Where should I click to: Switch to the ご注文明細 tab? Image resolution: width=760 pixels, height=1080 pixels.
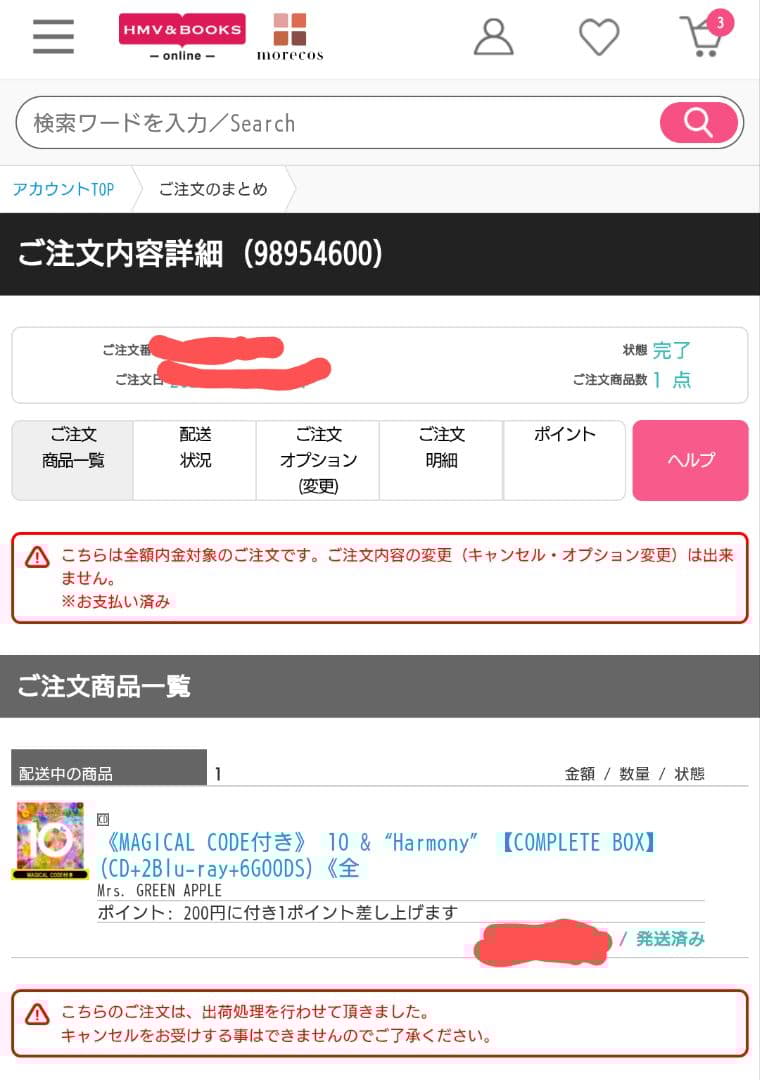[x=442, y=460]
